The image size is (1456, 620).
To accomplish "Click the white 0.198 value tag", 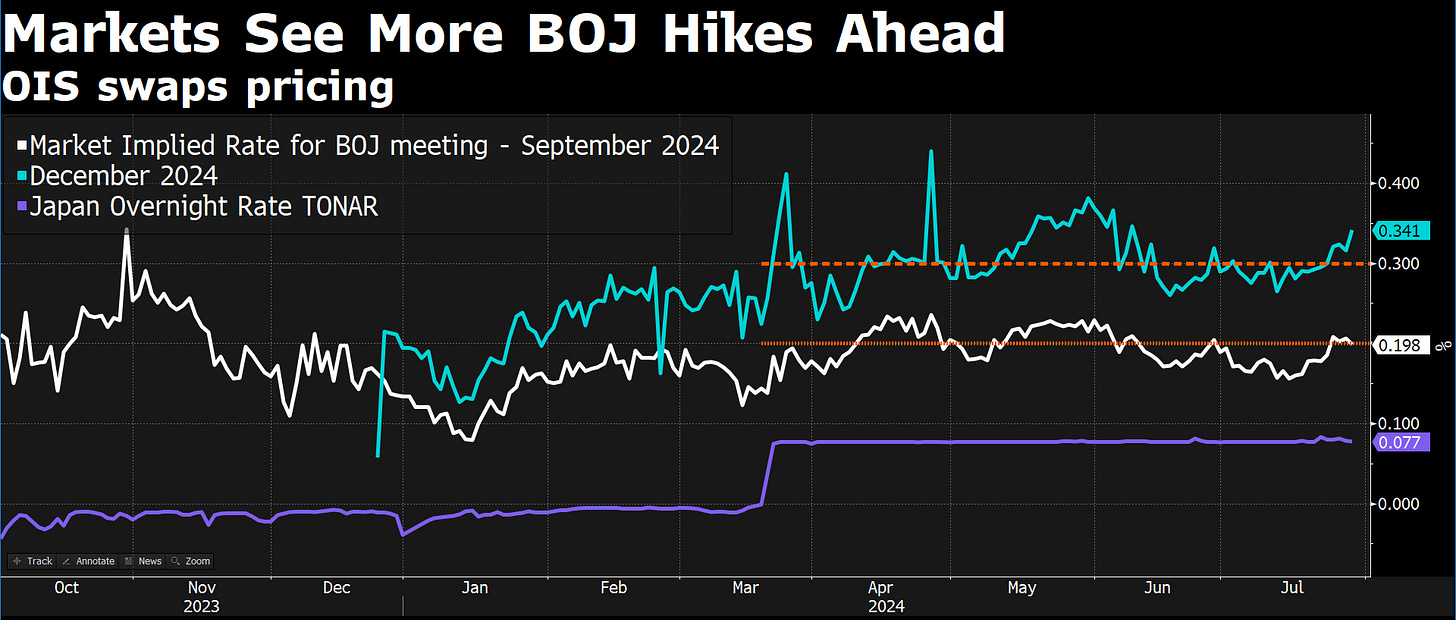I will pos(1400,345).
